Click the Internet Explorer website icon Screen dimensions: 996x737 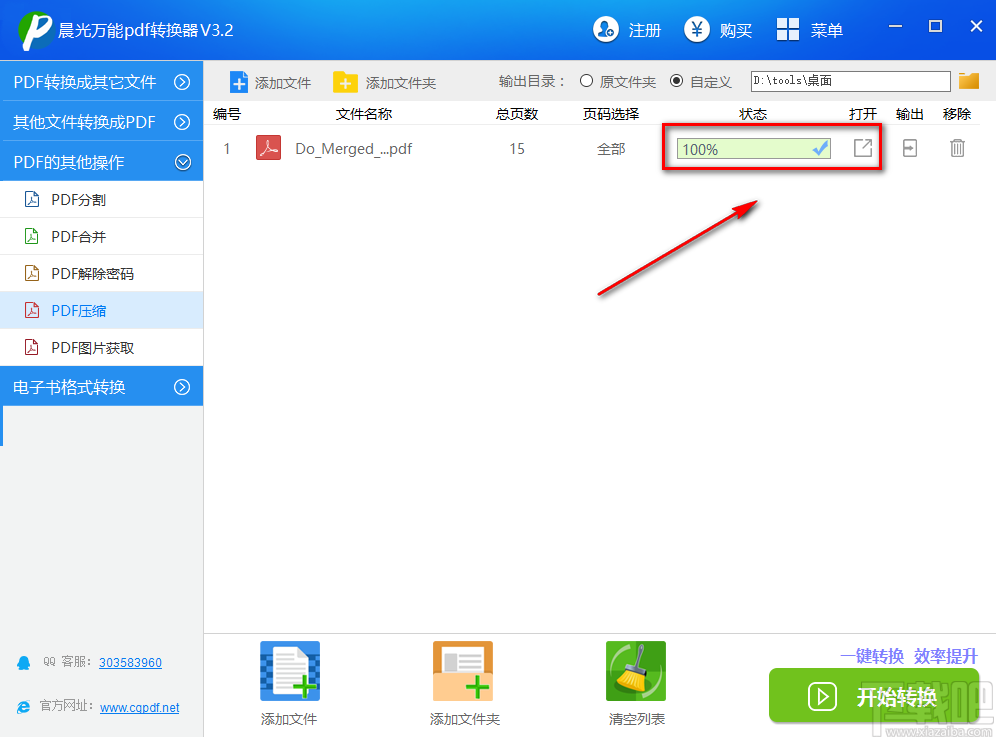tap(24, 707)
